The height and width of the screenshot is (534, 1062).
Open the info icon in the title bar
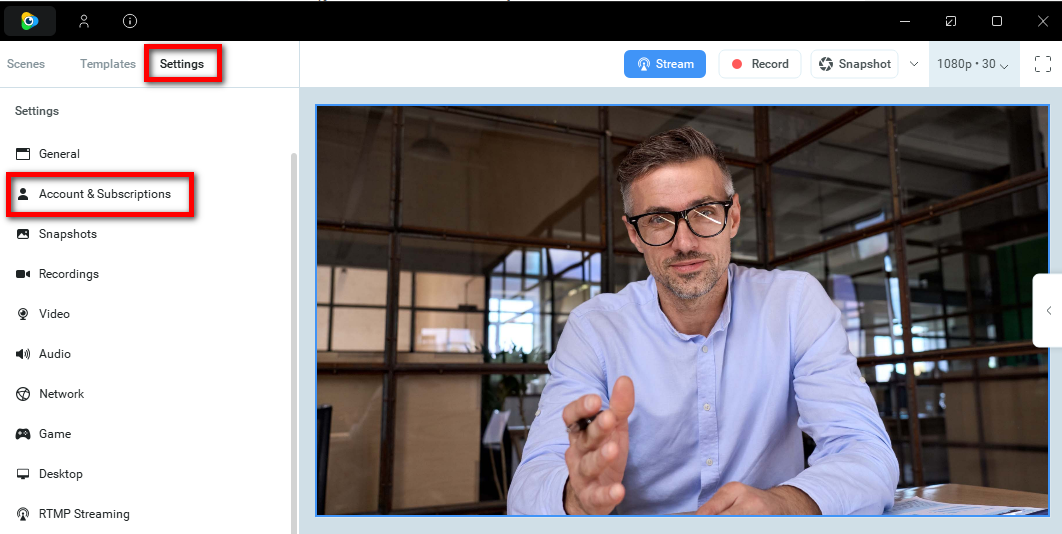(x=130, y=21)
